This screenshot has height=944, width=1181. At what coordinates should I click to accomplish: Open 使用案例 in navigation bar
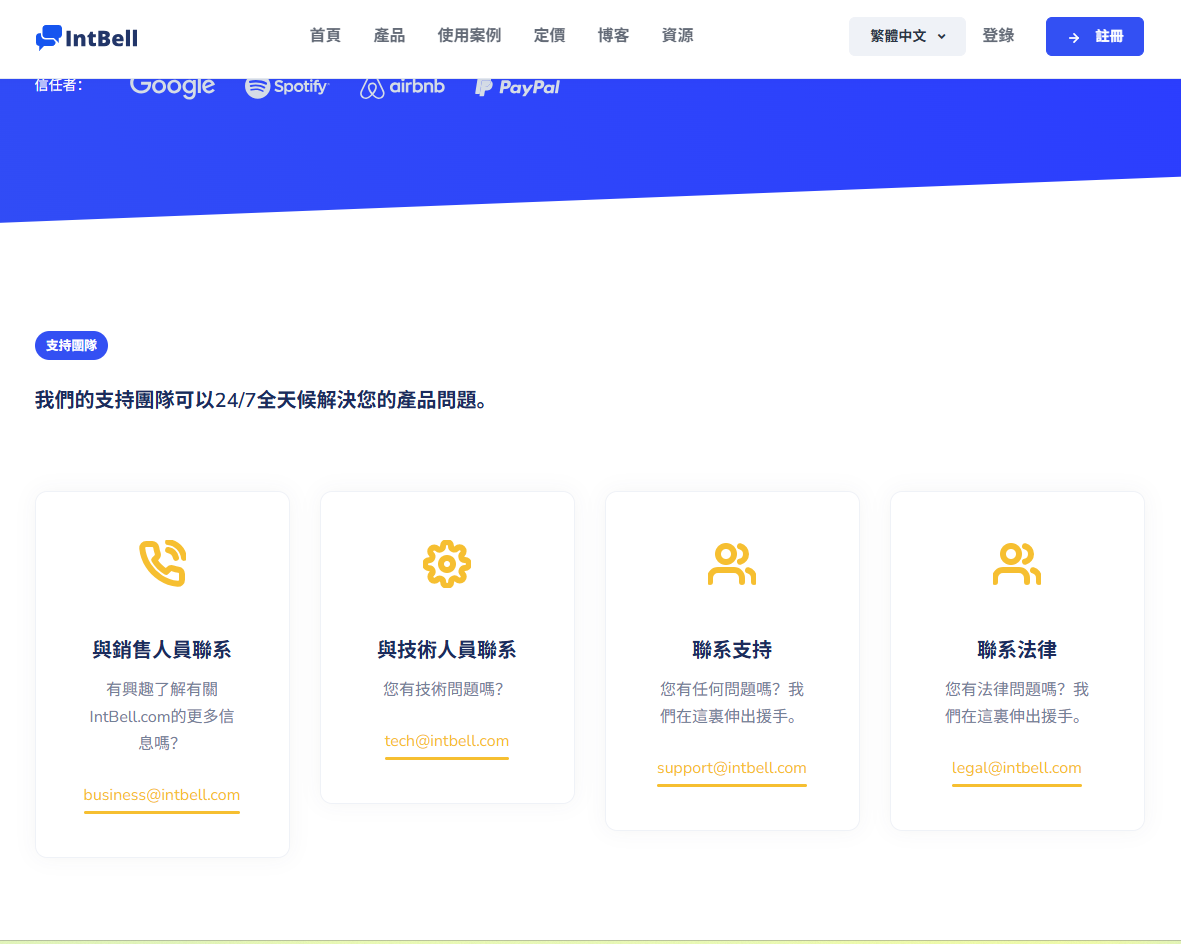(469, 35)
